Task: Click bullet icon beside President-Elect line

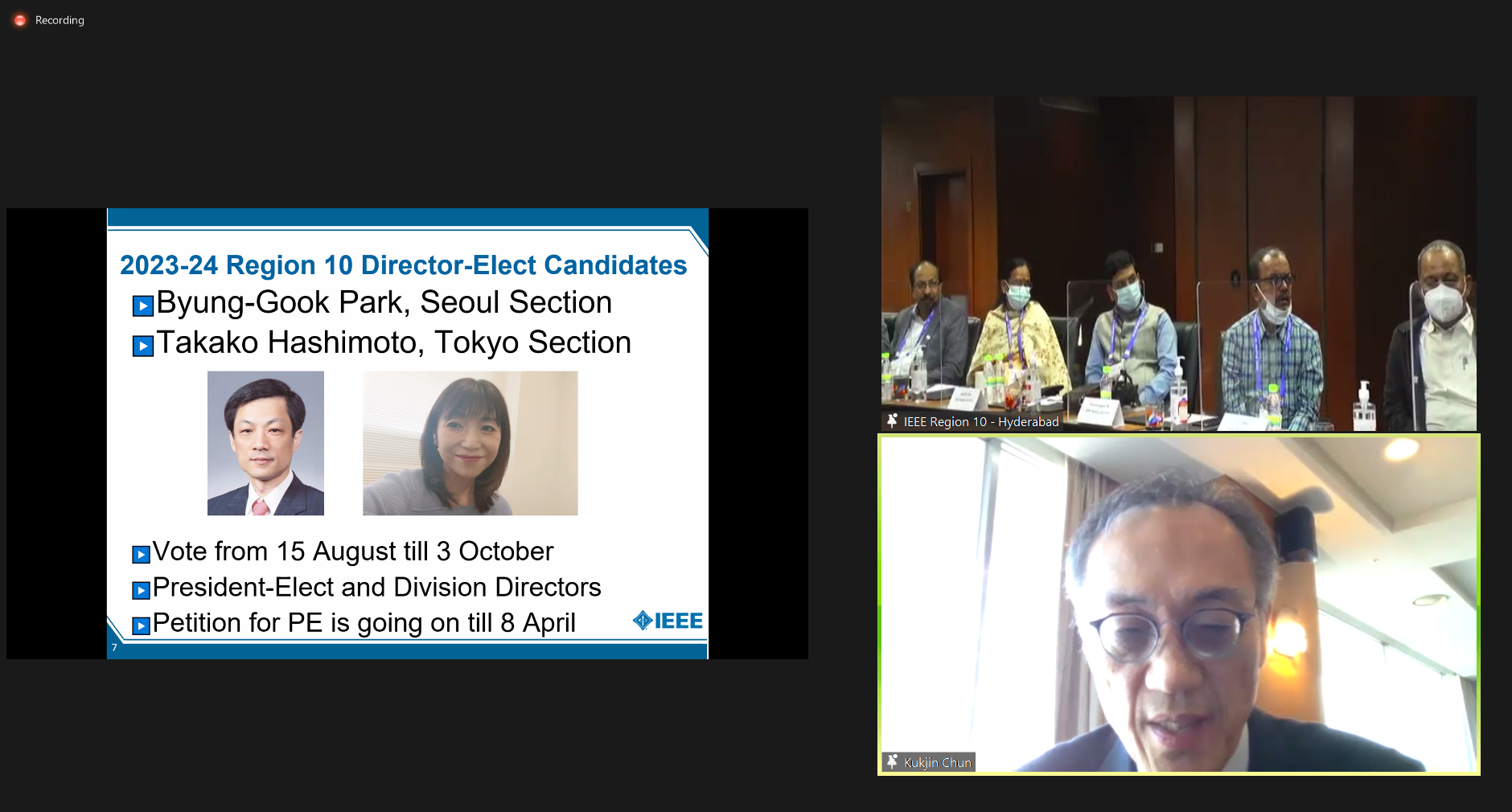Action: [141, 590]
